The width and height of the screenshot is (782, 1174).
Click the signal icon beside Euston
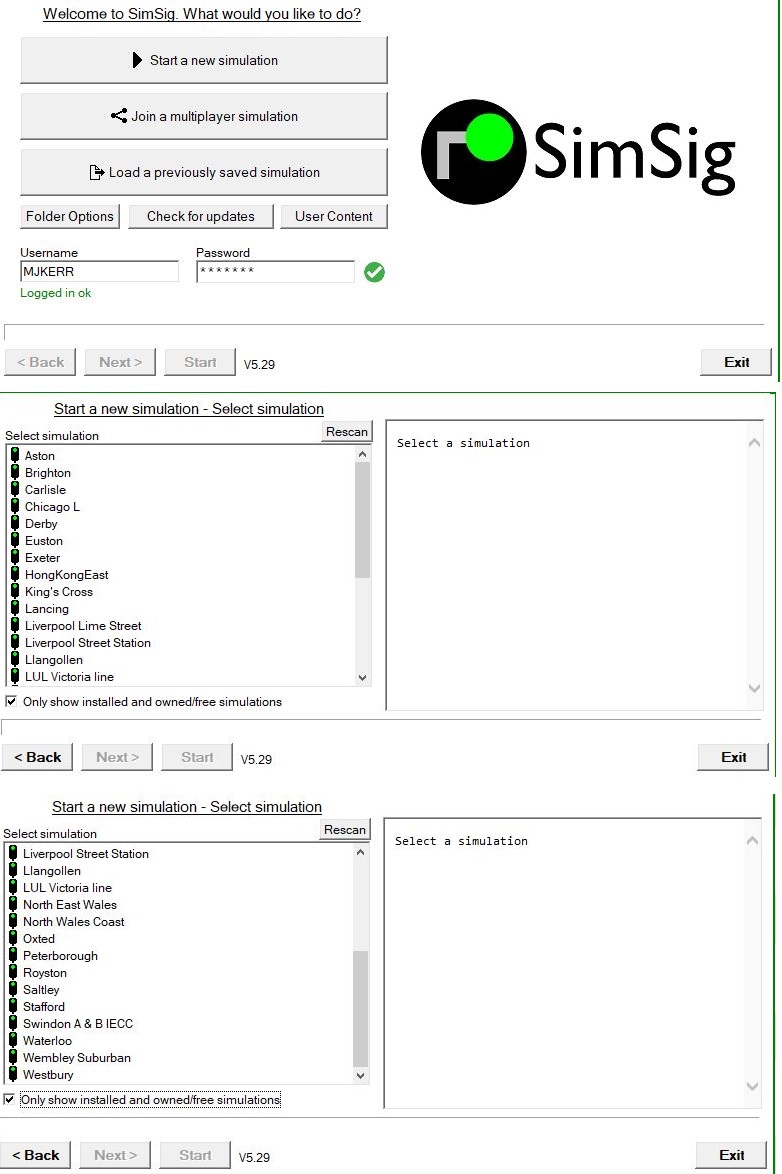(15, 541)
